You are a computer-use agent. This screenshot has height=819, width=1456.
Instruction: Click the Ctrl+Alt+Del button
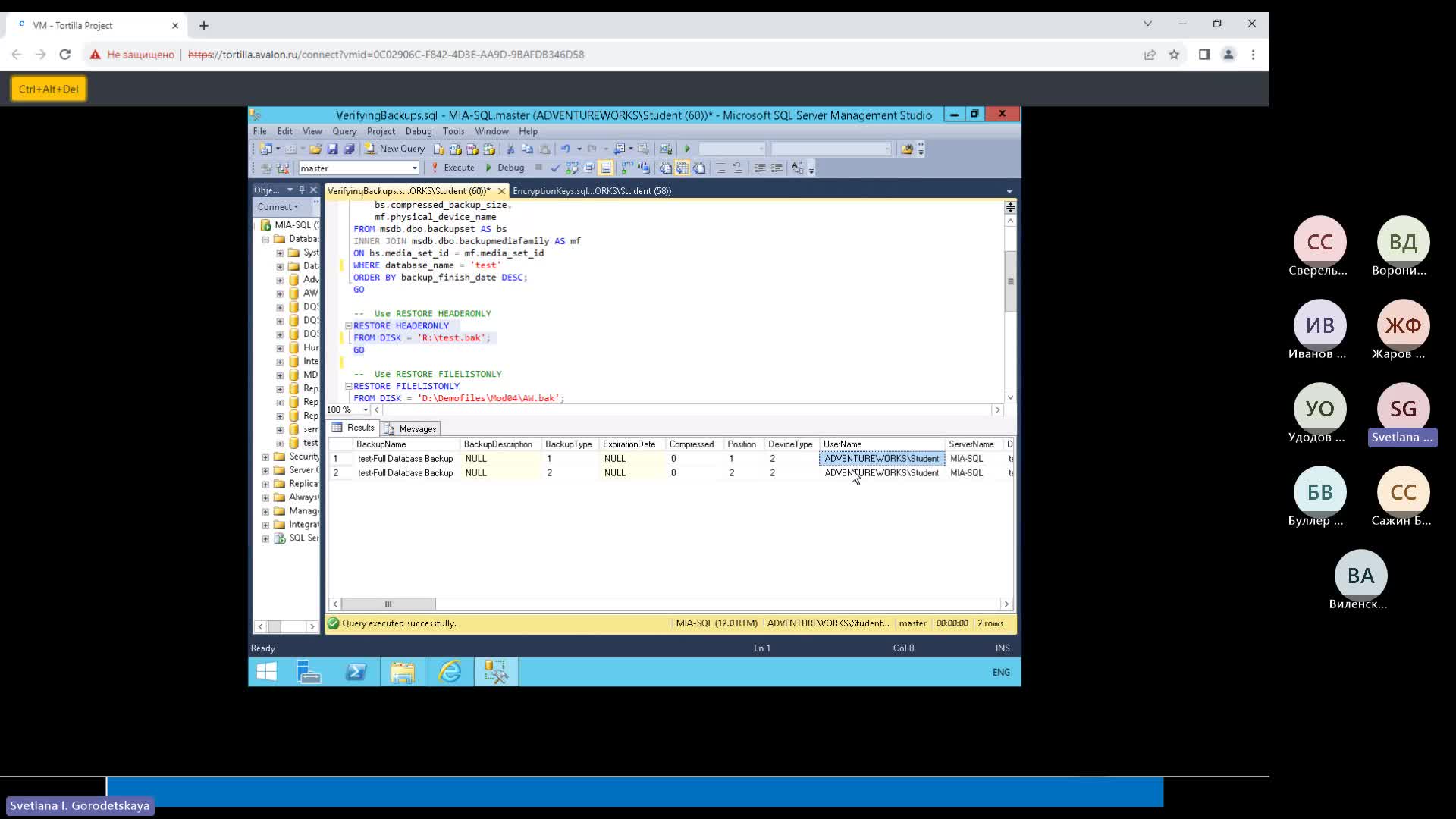(x=49, y=89)
